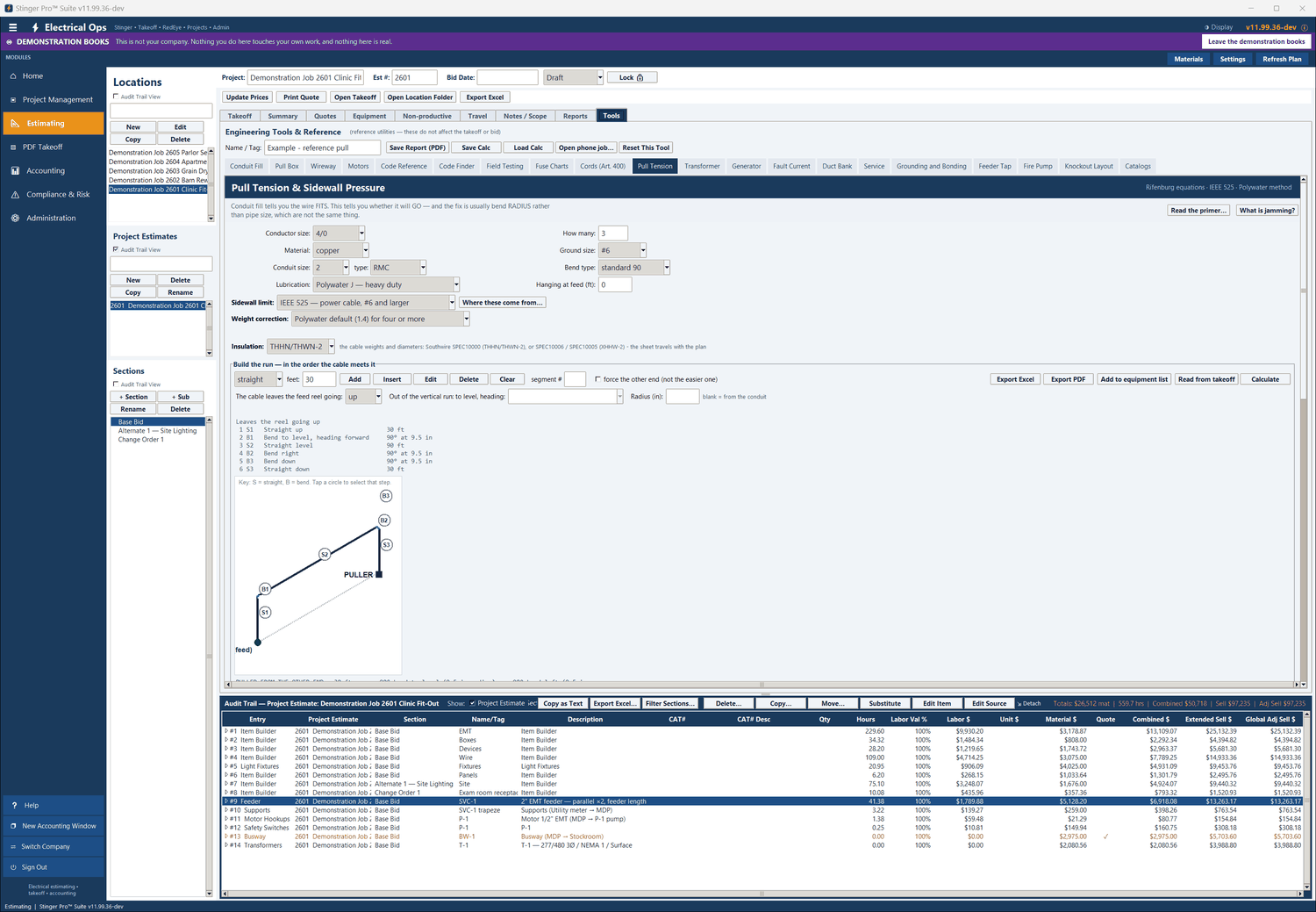Click the feet input field
The width and height of the screenshot is (1316, 912).
point(319,379)
